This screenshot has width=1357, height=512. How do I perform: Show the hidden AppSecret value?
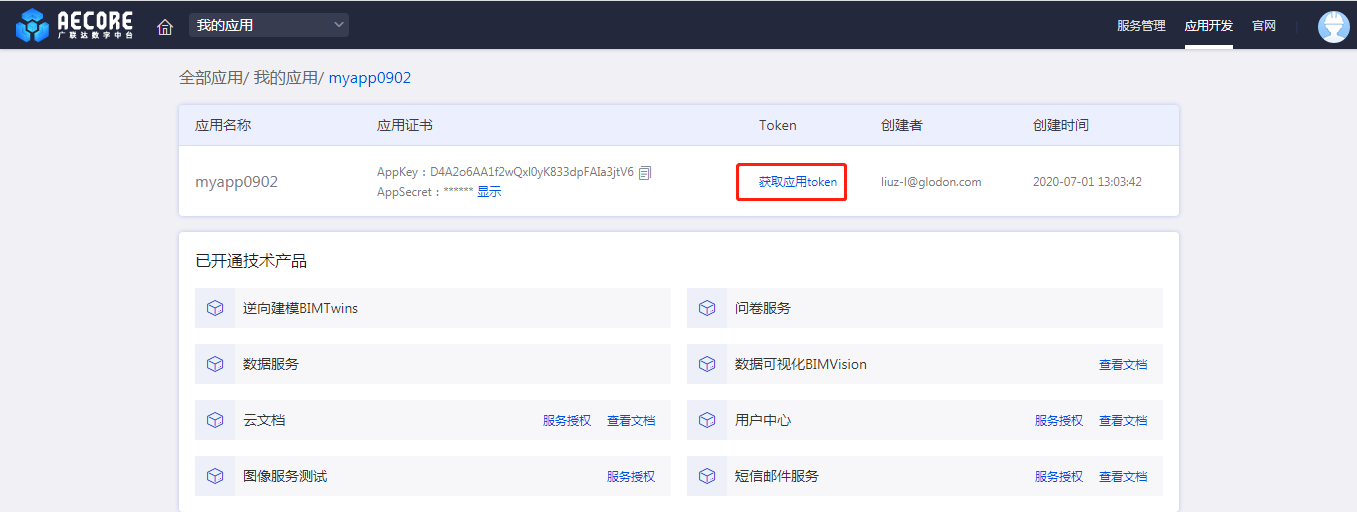pyautogui.click(x=489, y=192)
